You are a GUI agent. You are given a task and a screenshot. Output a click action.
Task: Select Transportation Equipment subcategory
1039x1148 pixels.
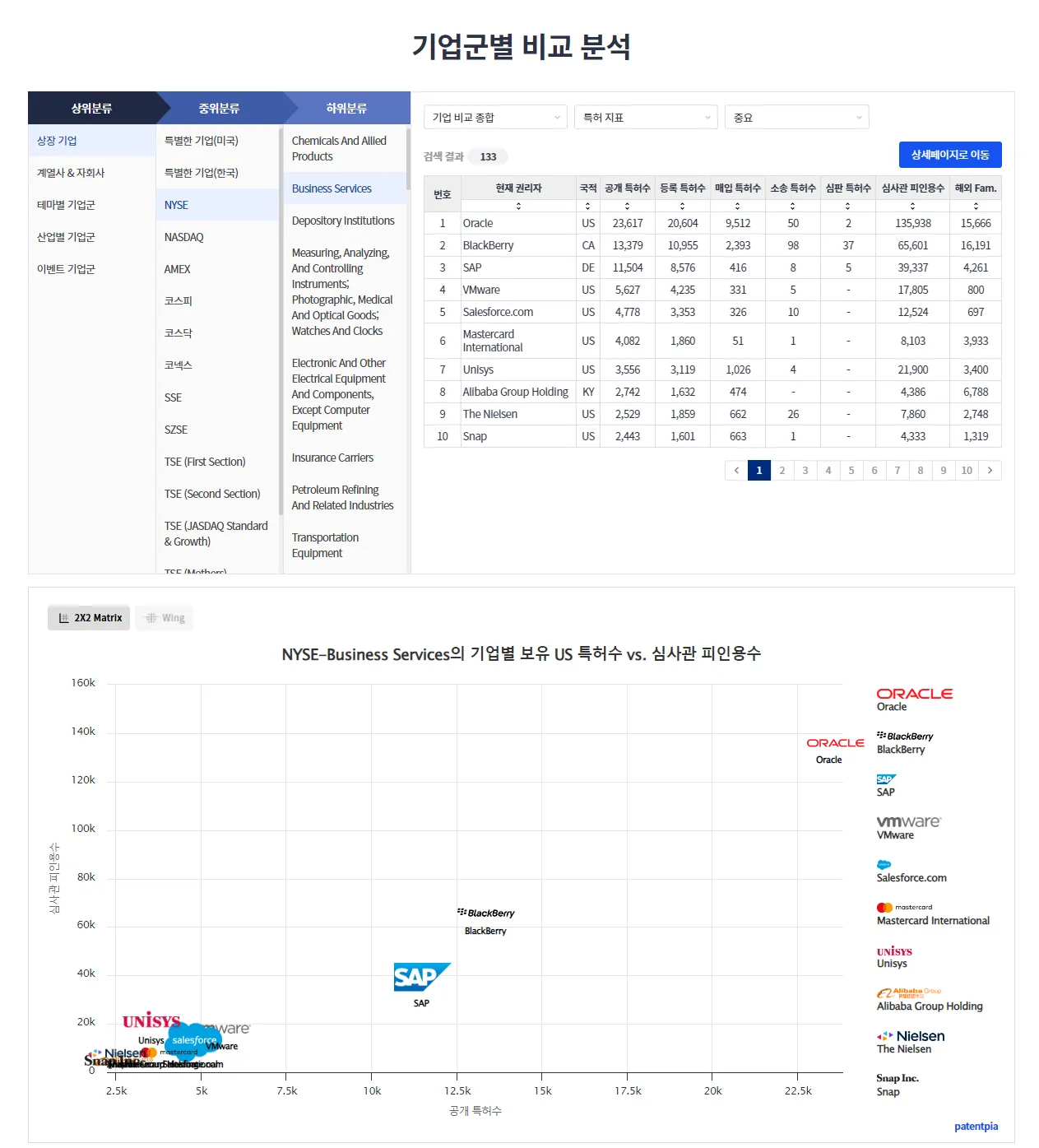345,545
